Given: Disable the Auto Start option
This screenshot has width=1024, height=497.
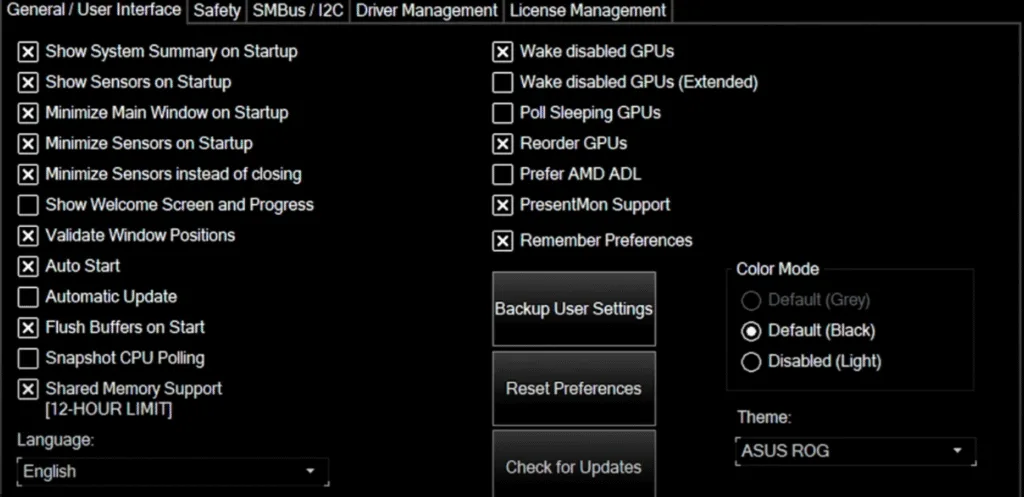Looking at the screenshot, I should (x=28, y=266).
